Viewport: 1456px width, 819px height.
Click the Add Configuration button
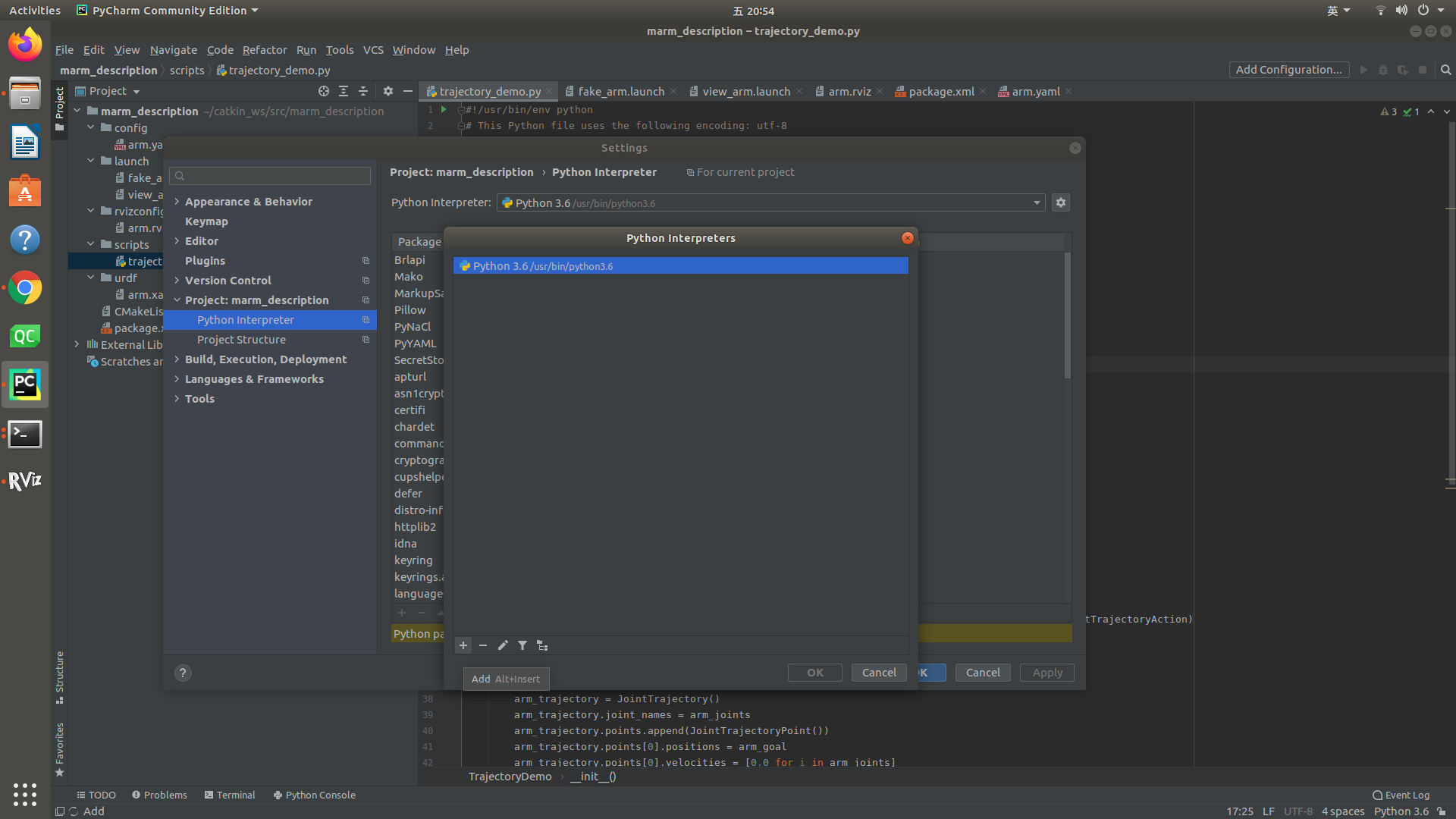(1288, 70)
